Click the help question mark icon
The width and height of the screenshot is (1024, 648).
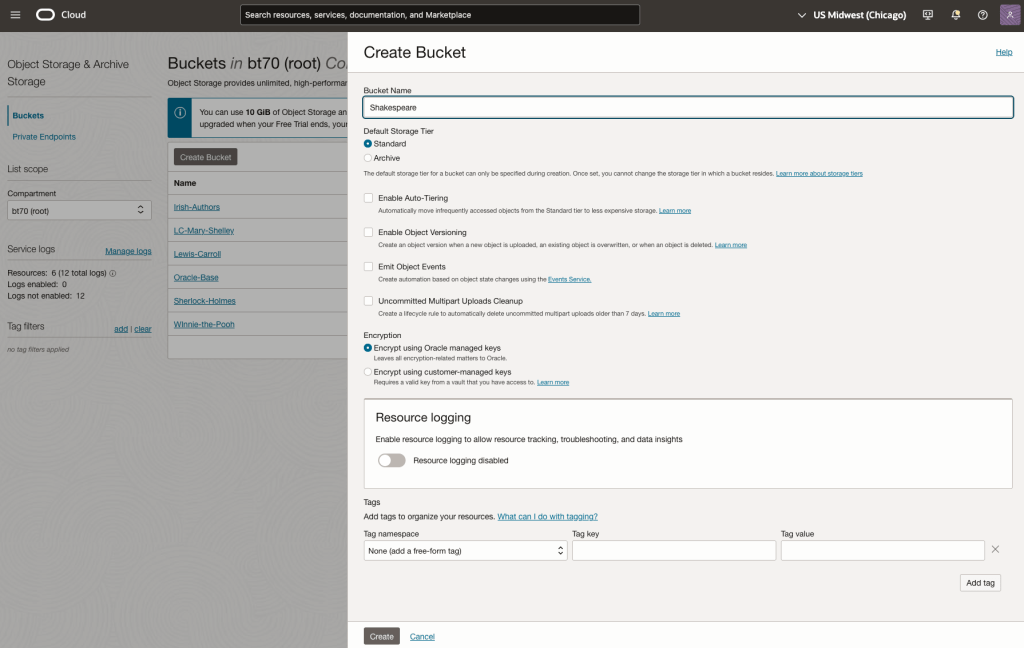[x=982, y=15]
